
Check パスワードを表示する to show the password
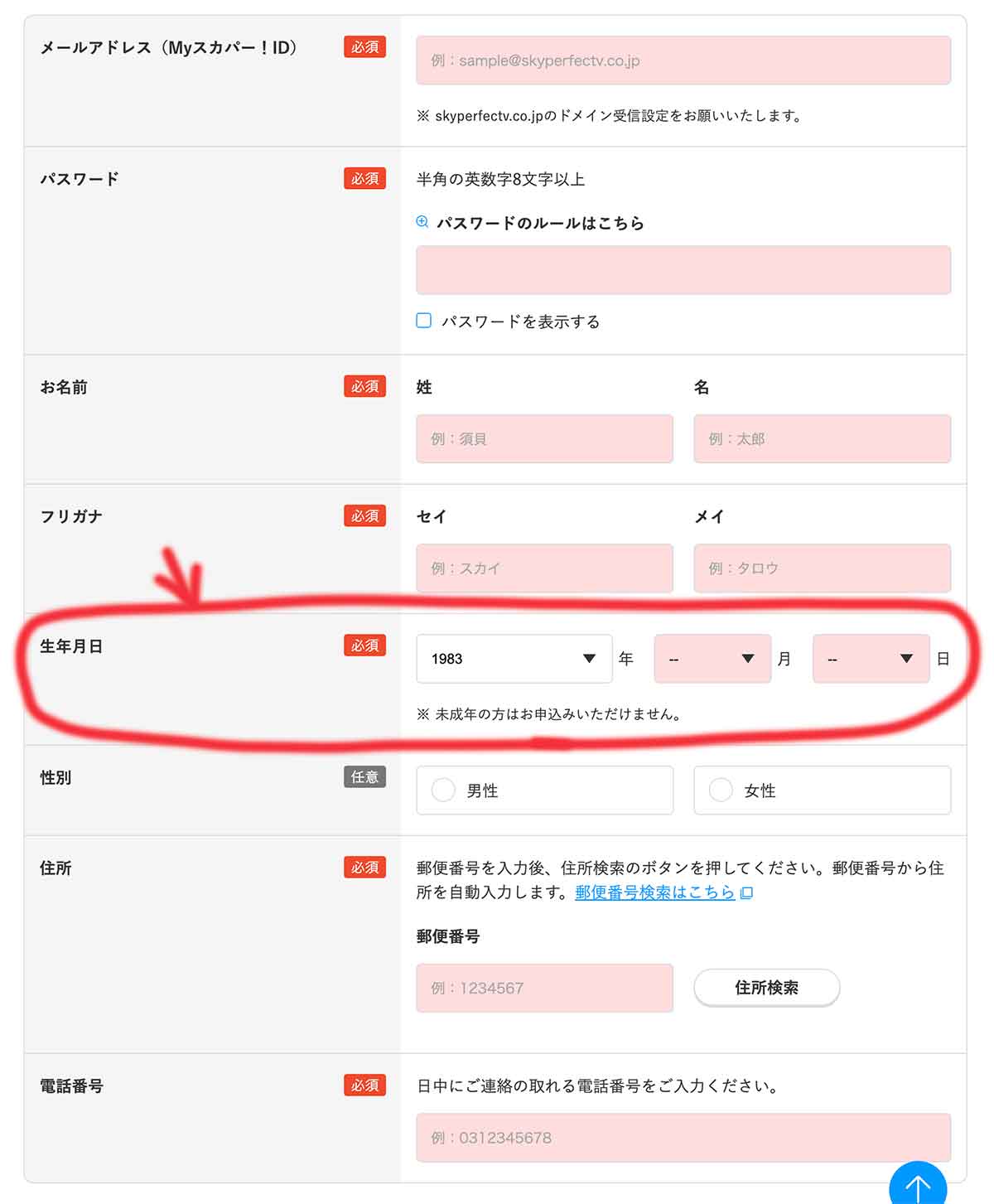coord(423,319)
